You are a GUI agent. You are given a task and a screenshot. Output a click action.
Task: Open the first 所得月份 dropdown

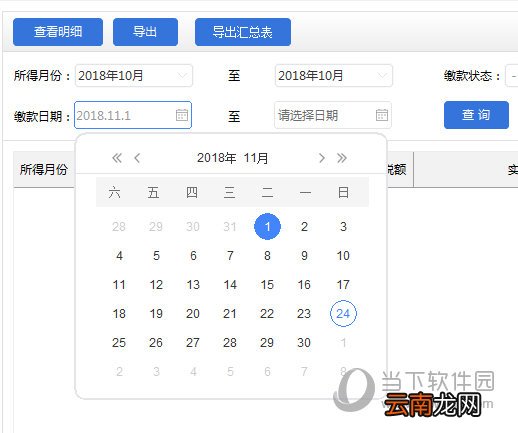click(x=134, y=76)
